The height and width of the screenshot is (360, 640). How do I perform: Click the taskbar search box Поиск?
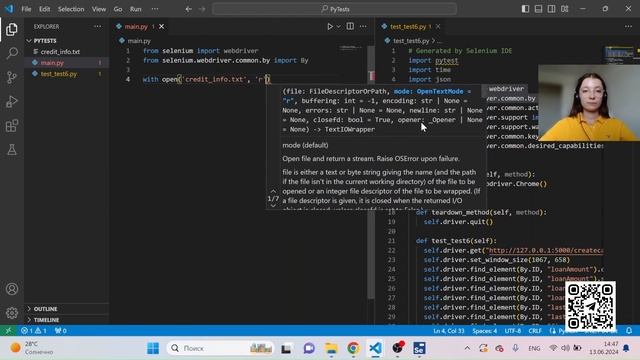click(220, 348)
